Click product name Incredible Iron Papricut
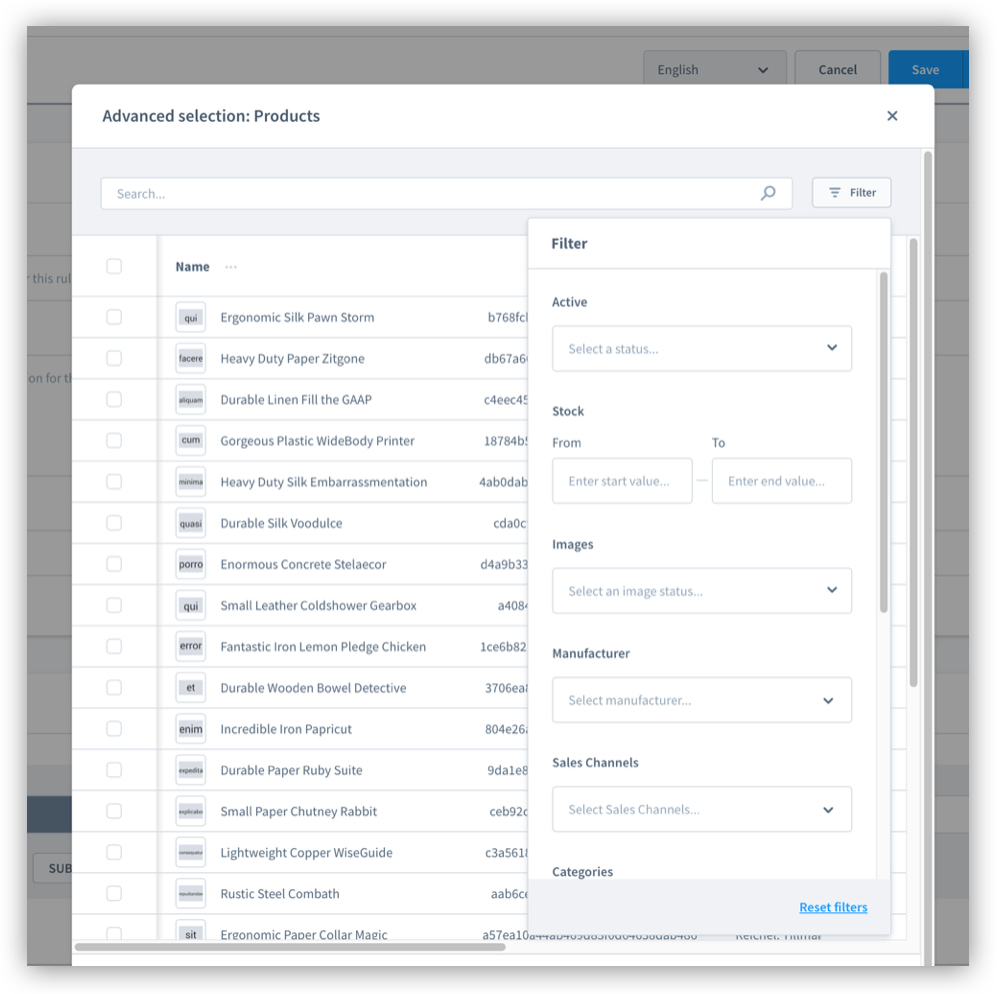The image size is (997, 994). (285, 729)
